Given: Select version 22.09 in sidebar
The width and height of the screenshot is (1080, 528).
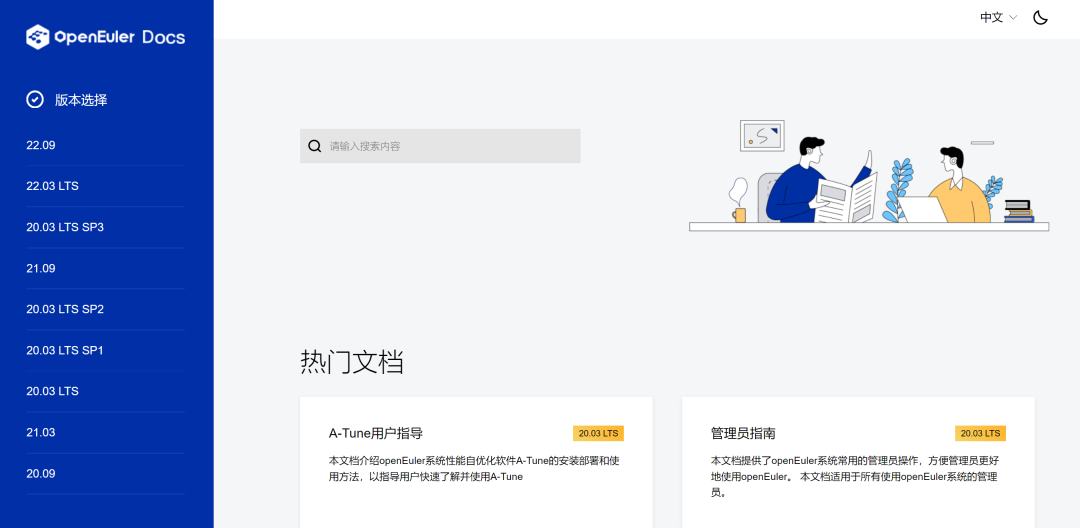Looking at the screenshot, I should coord(105,145).
